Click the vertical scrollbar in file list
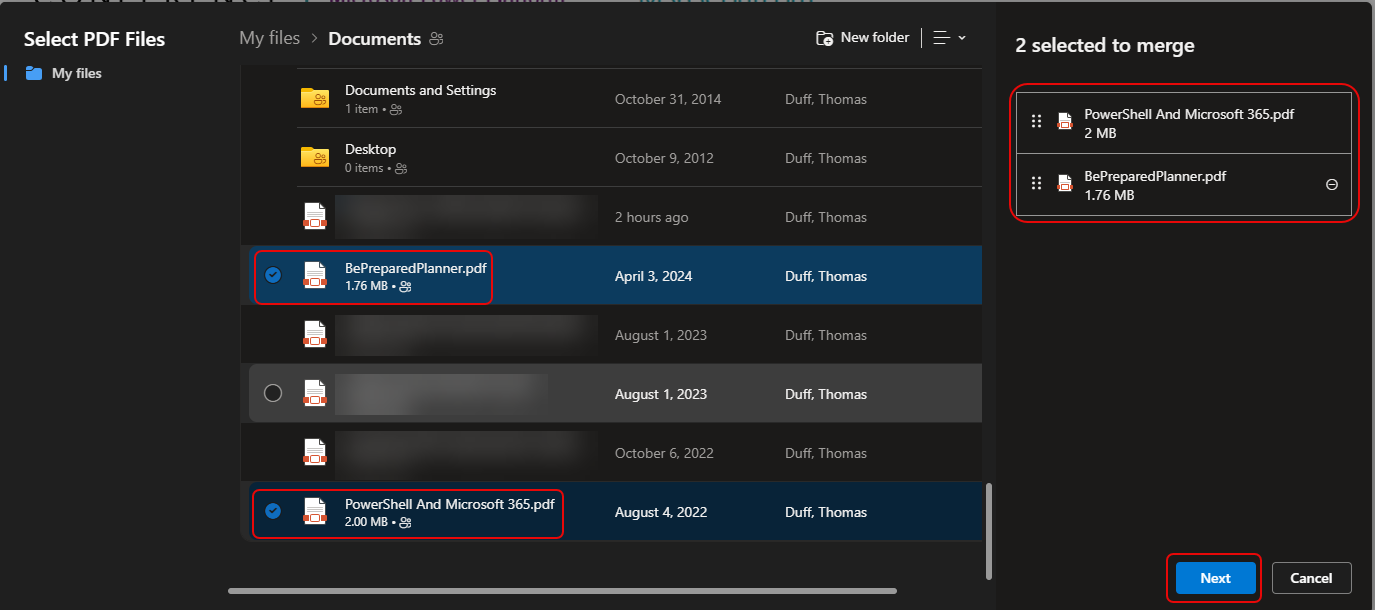 (989, 530)
